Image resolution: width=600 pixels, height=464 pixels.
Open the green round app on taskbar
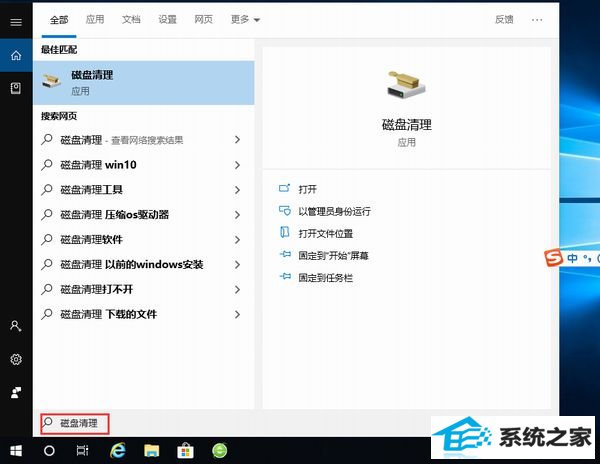tap(220, 451)
